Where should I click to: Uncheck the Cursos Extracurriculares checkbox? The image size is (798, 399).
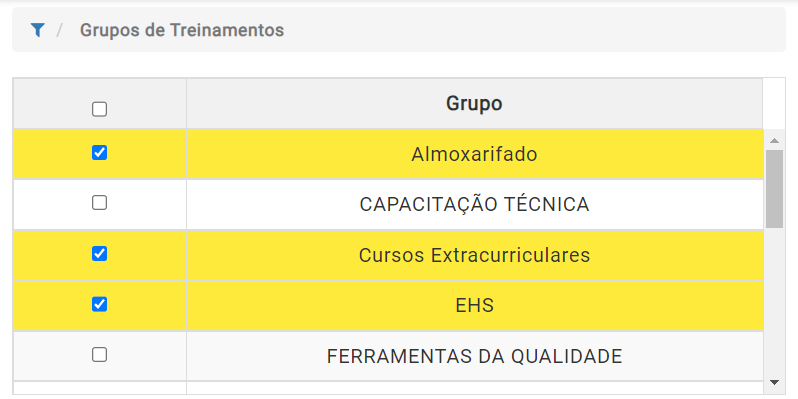pyautogui.click(x=99, y=253)
